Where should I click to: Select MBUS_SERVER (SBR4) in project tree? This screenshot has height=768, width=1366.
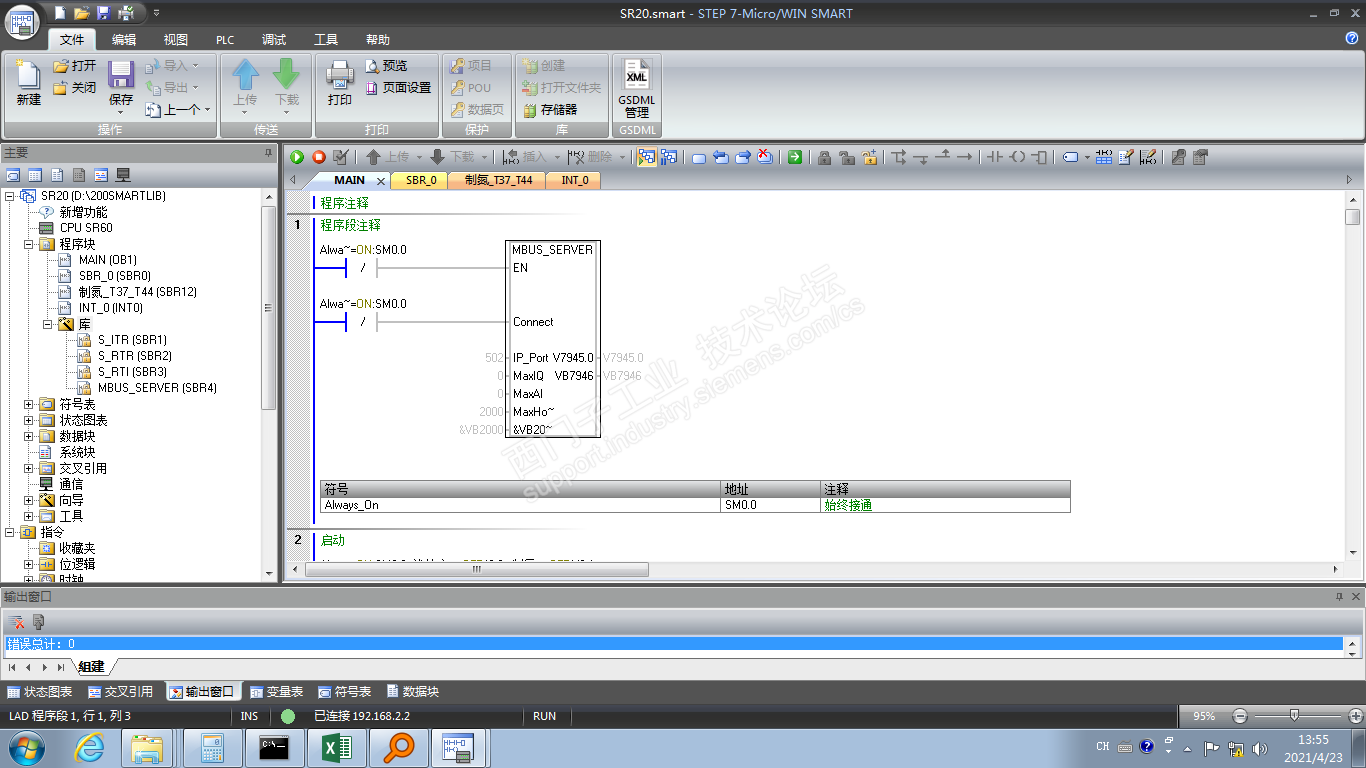tap(157, 388)
